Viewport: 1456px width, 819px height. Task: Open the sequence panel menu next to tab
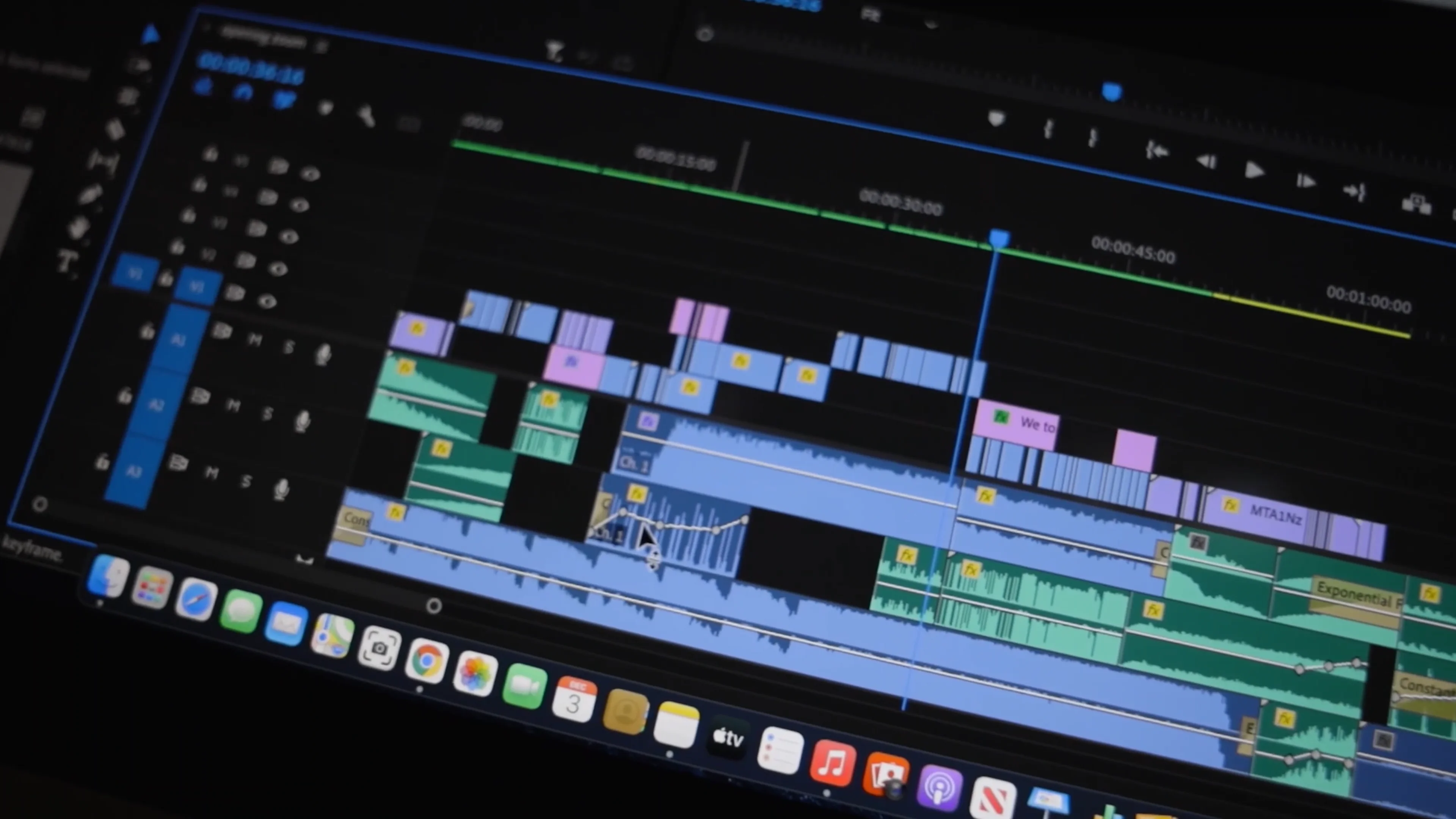[x=322, y=47]
